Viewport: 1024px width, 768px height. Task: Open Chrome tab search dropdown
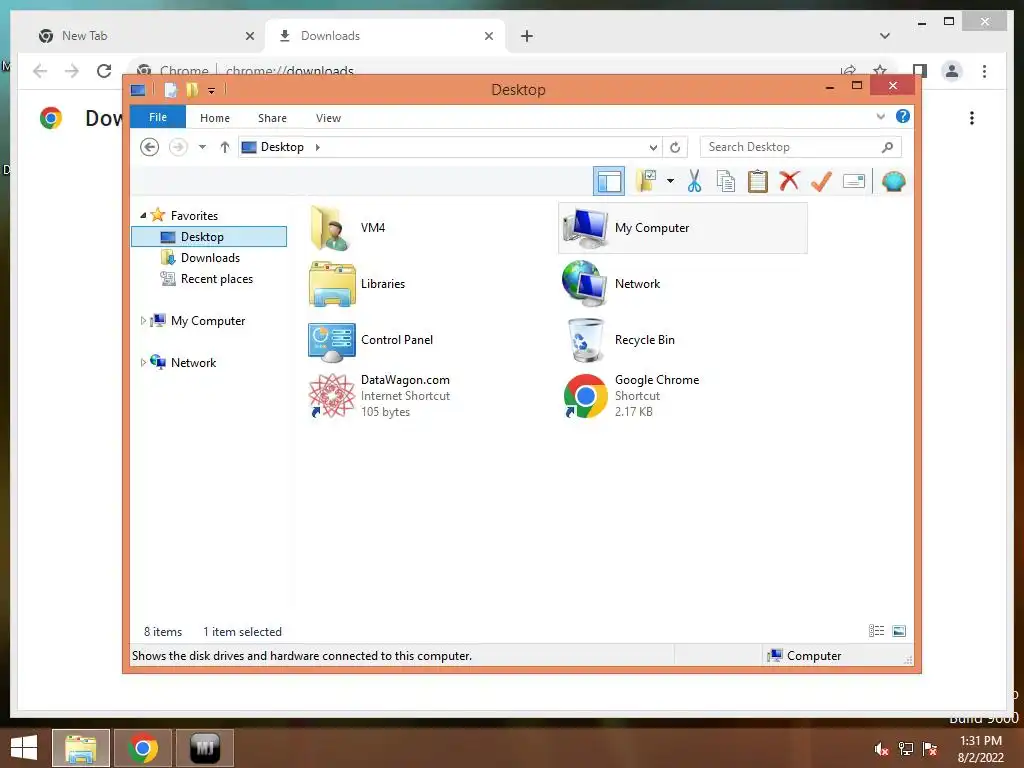point(885,36)
